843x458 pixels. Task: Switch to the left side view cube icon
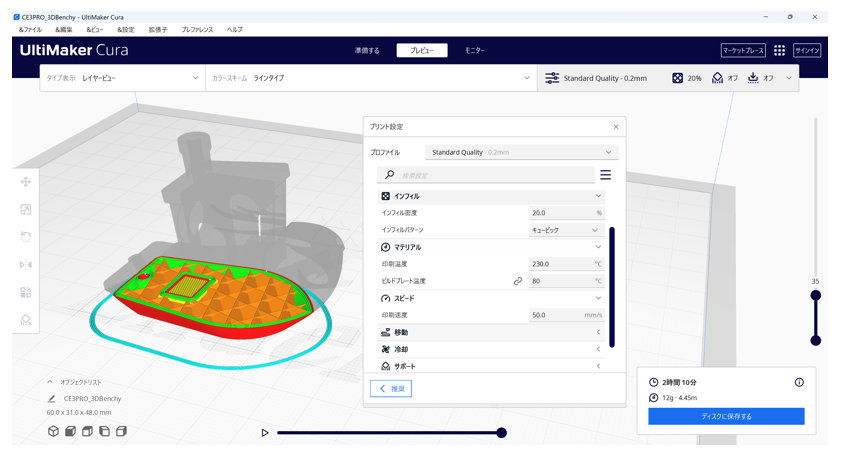point(104,431)
